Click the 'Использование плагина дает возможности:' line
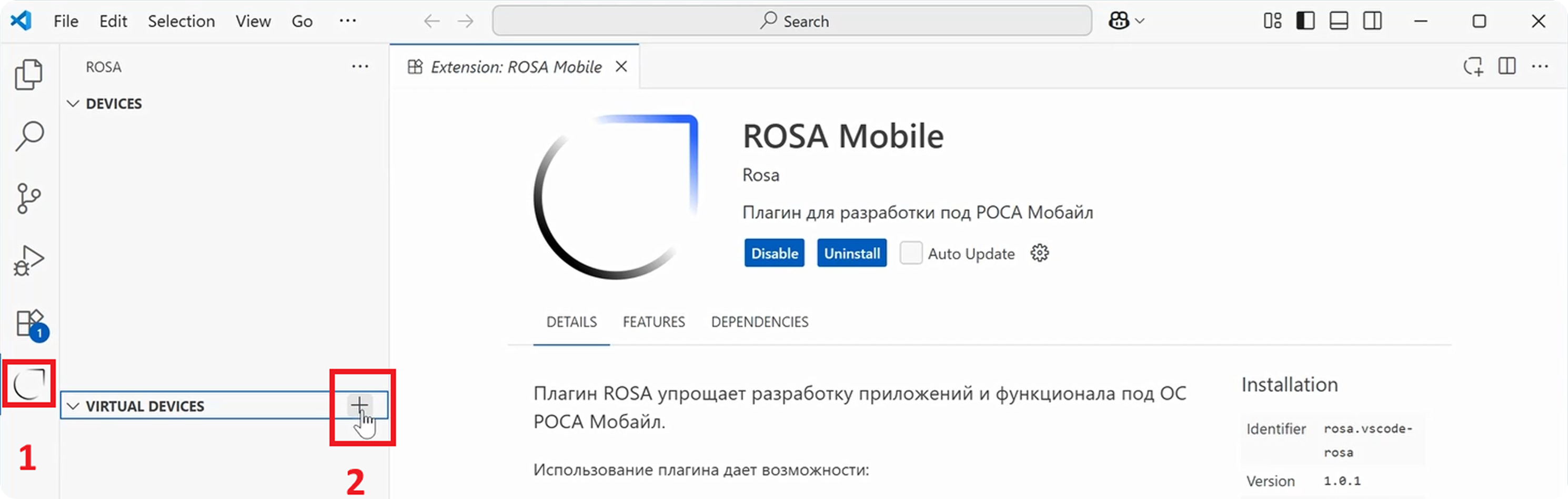This screenshot has height=499, width=1568. pyautogui.click(x=701, y=470)
